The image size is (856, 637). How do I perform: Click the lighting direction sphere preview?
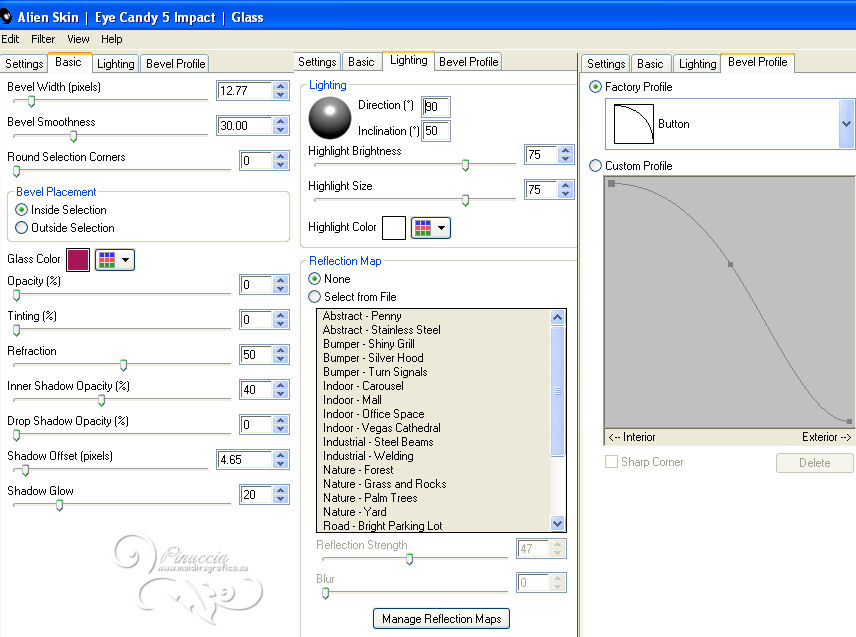(330, 118)
